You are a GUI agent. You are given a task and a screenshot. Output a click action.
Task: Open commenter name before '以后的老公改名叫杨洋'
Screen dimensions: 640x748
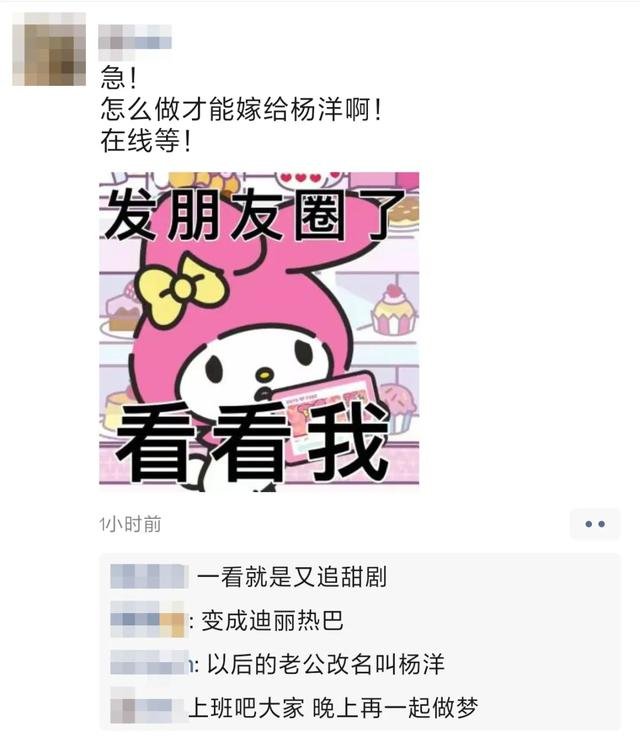150,663
